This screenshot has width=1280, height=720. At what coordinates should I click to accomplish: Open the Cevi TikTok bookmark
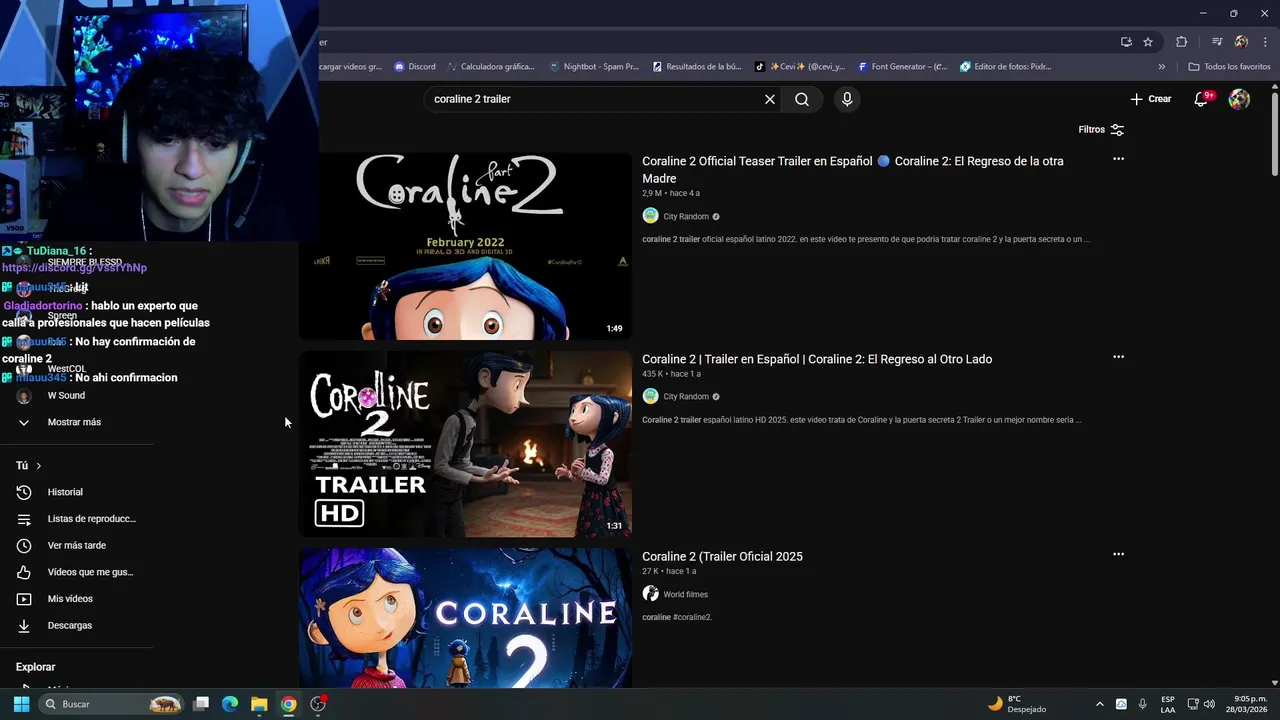point(800,67)
